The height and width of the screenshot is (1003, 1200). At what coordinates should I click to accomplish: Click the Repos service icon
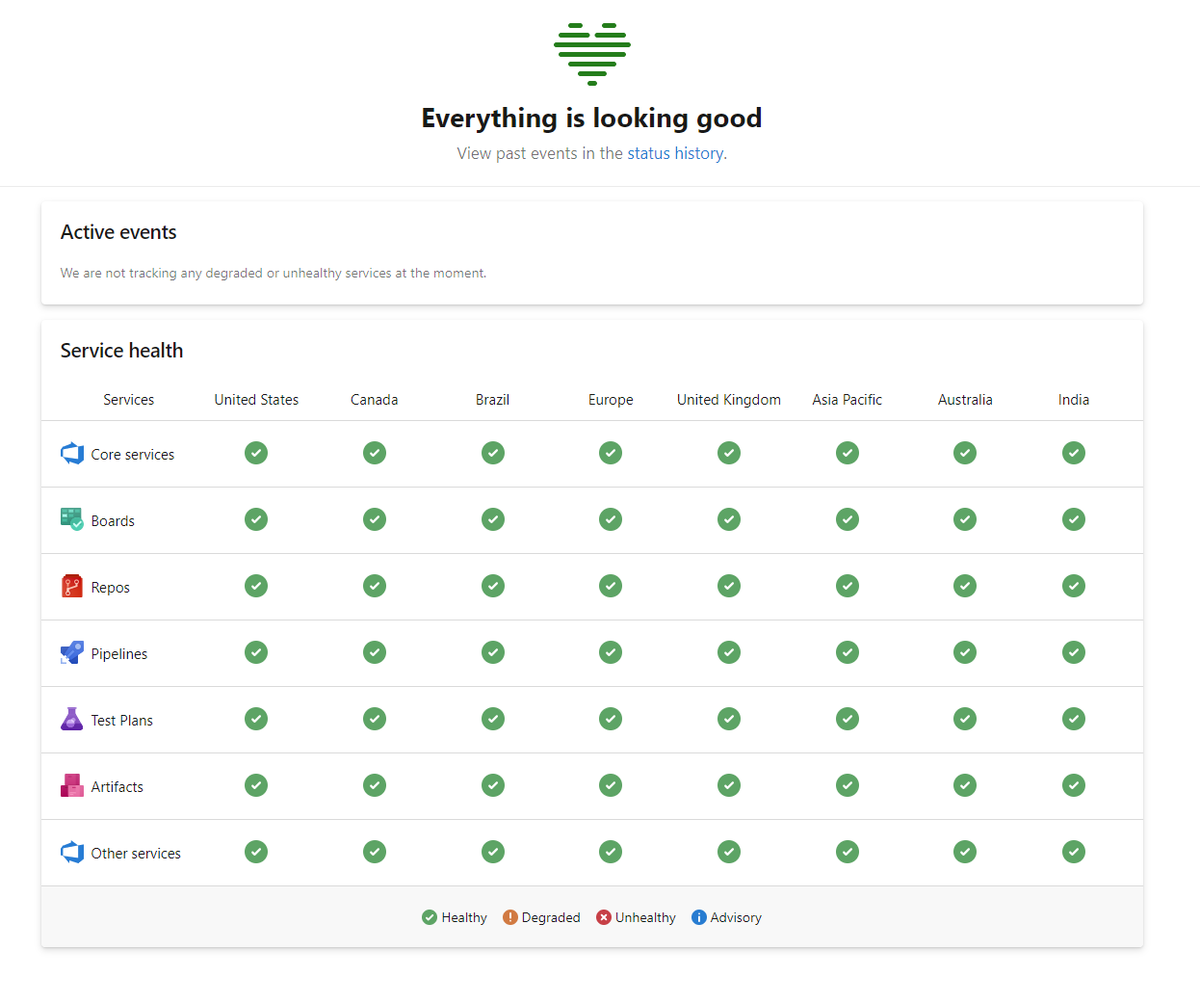point(72,586)
